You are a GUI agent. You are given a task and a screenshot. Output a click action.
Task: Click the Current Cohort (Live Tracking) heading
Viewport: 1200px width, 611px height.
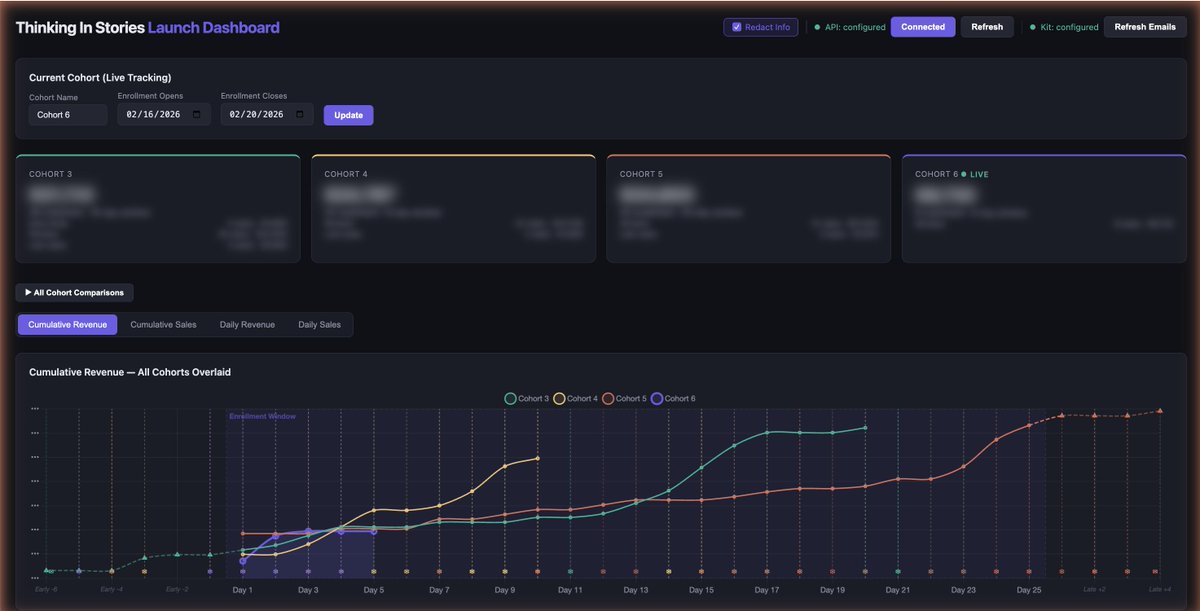pos(100,77)
